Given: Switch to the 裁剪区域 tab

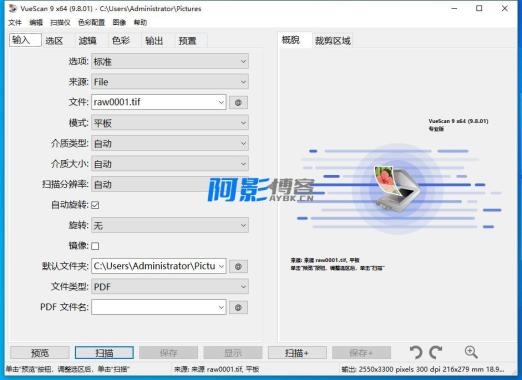Looking at the screenshot, I should (332, 41).
